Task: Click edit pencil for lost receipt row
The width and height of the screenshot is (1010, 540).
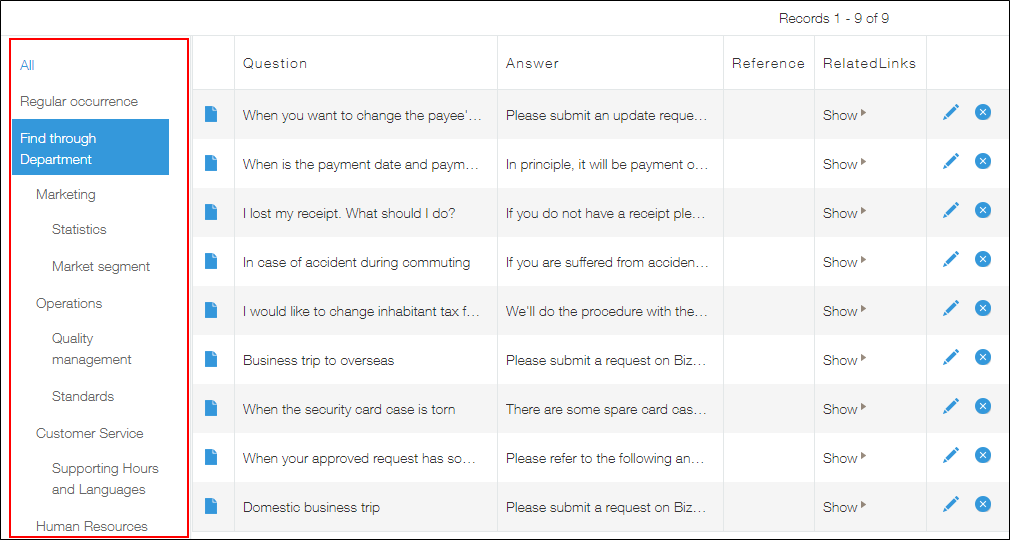Action: pyautogui.click(x=951, y=210)
